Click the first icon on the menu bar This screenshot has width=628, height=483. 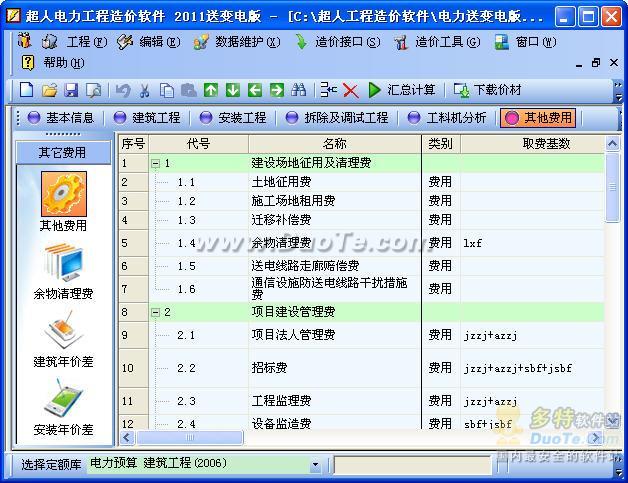pos(25,41)
